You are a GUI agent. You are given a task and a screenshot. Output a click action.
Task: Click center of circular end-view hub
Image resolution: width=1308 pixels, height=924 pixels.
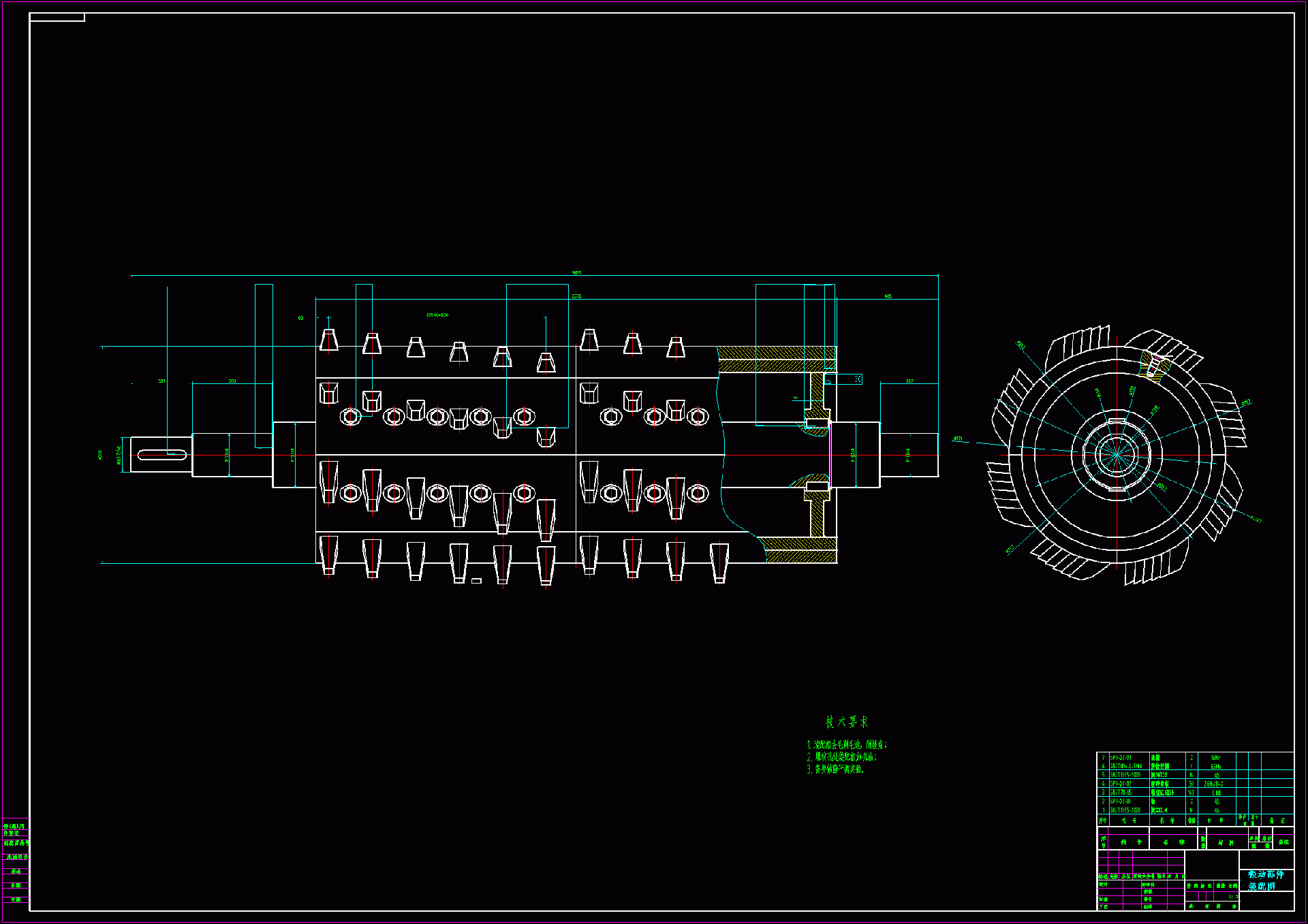[x=1117, y=455]
